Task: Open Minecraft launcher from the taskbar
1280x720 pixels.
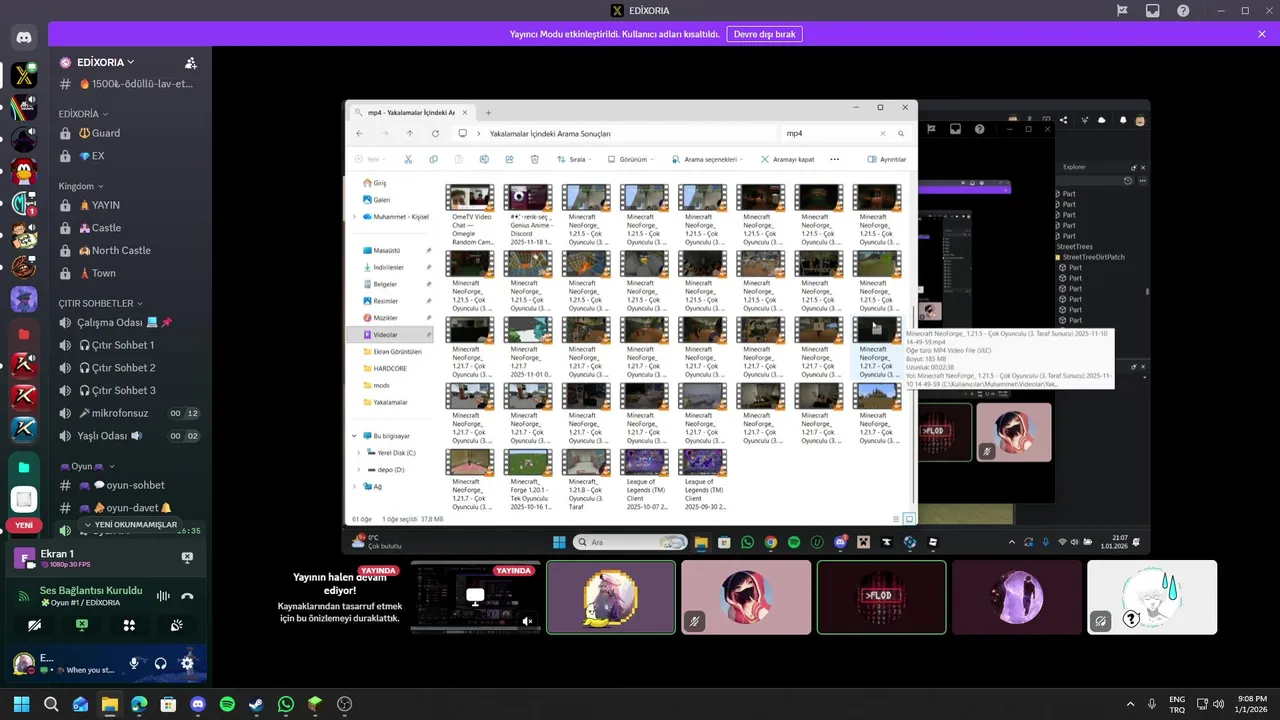Action: point(315,704)
